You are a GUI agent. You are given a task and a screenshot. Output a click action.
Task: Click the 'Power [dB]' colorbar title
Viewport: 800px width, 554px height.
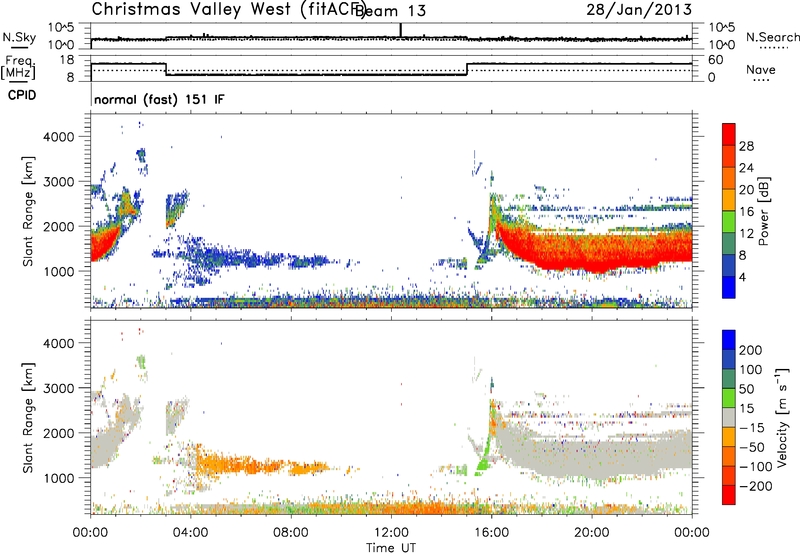pos(763,211)
